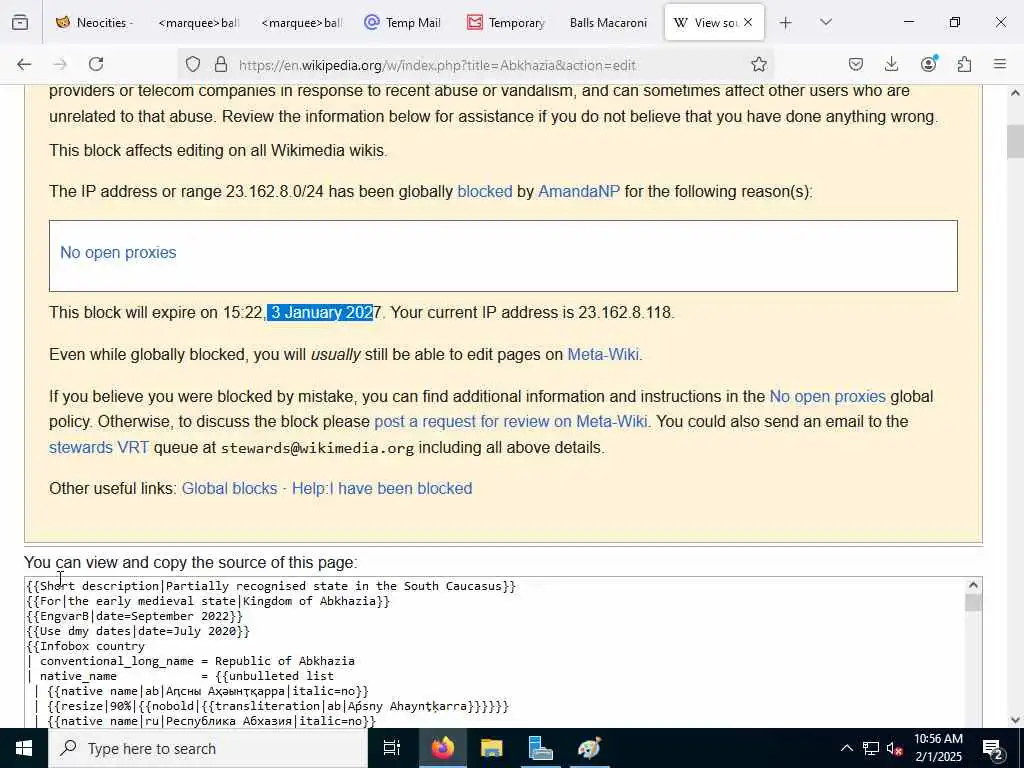The height and width of the screenshot is (768, 1024).
Task: Open the Paint taskbar icon
Action: (x=590, y=748)
